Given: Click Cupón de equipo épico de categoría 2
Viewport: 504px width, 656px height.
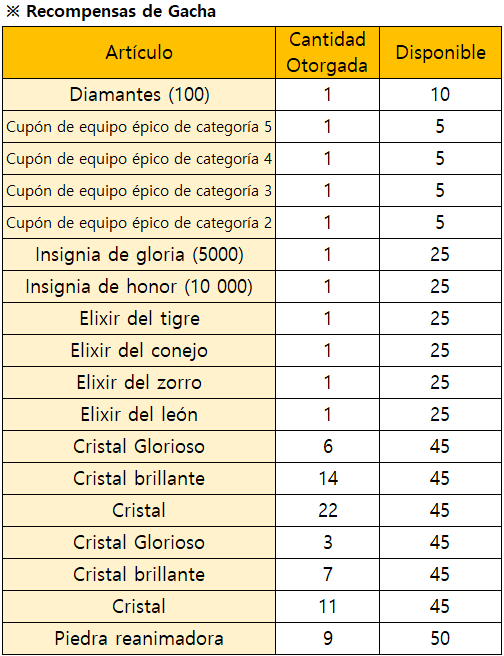Looking at the screenshot, I should click(139, 223).
